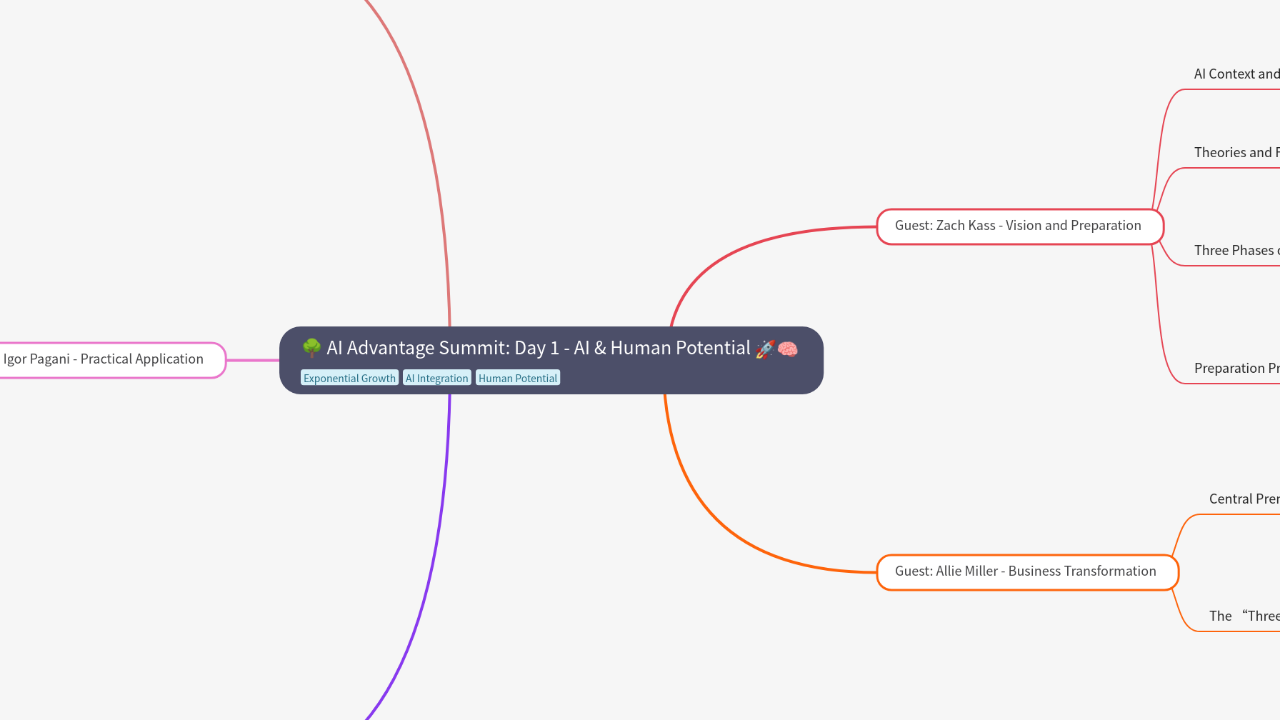Select the 'Preparation Pr...' subtopic
Image resolution: width=1280 pixels, height=720 pixels.
1236,368
